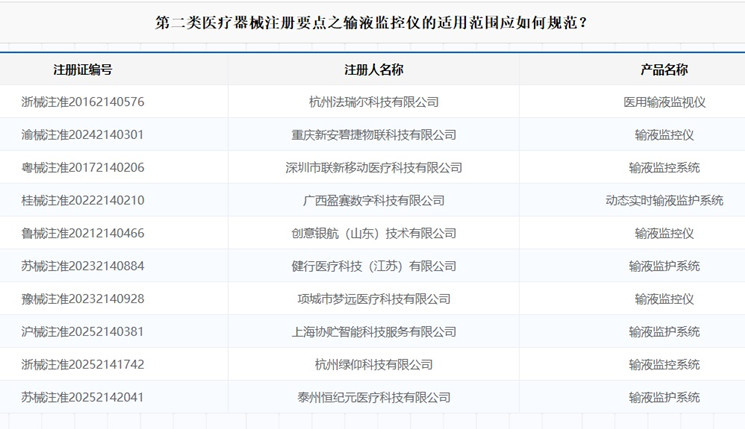This screenshot has height=429, width=745.
Task: Select registrant 泰州恒纪元医疗科技有限公司
Action: tap(373, 397)
